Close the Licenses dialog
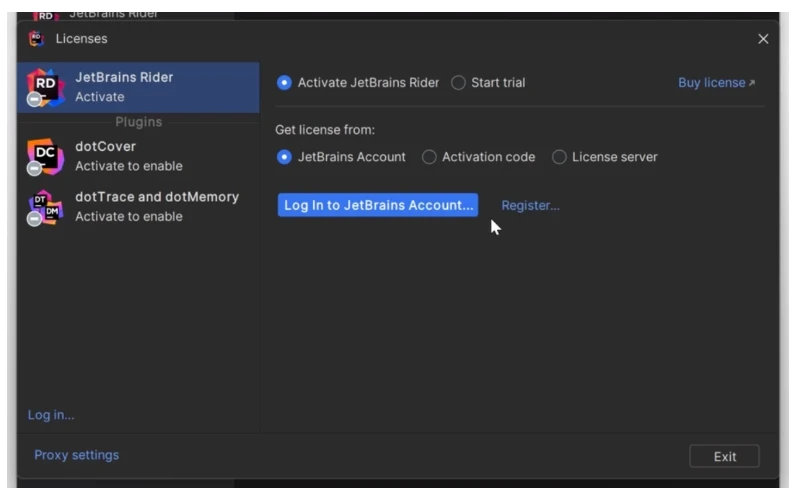791x496 pixels. pos(763,39)
